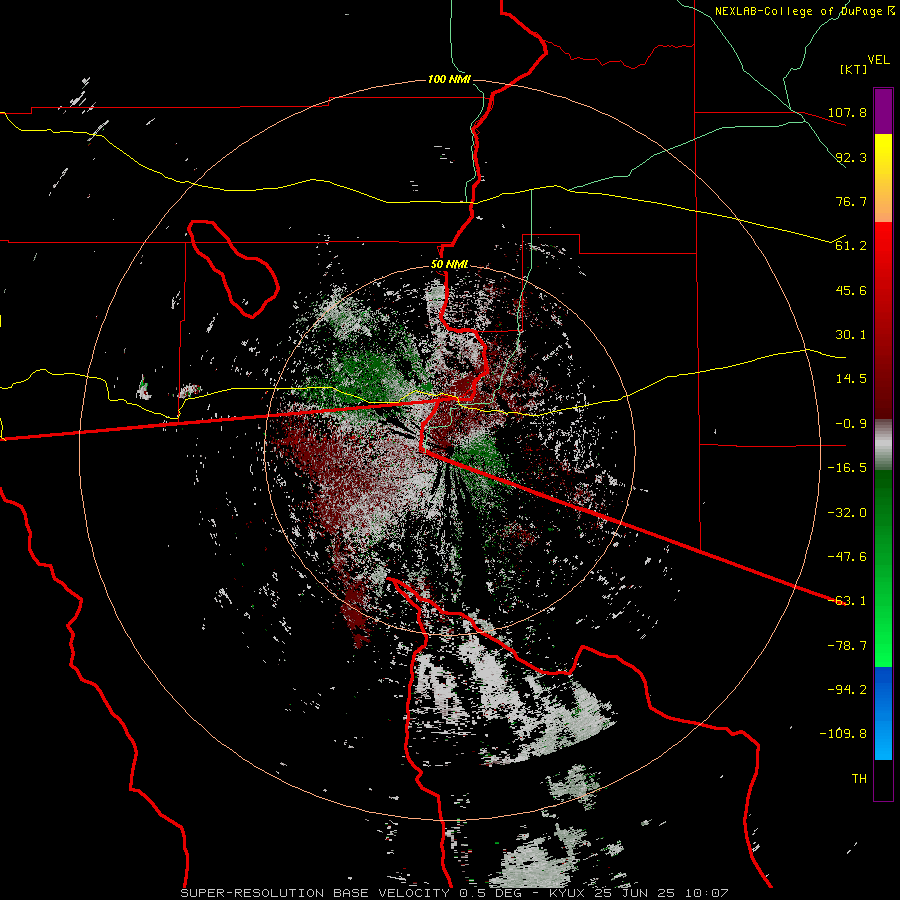Select the -78.7 scale value
Viewport: 900px width, 900px height.
click(847, 646)
